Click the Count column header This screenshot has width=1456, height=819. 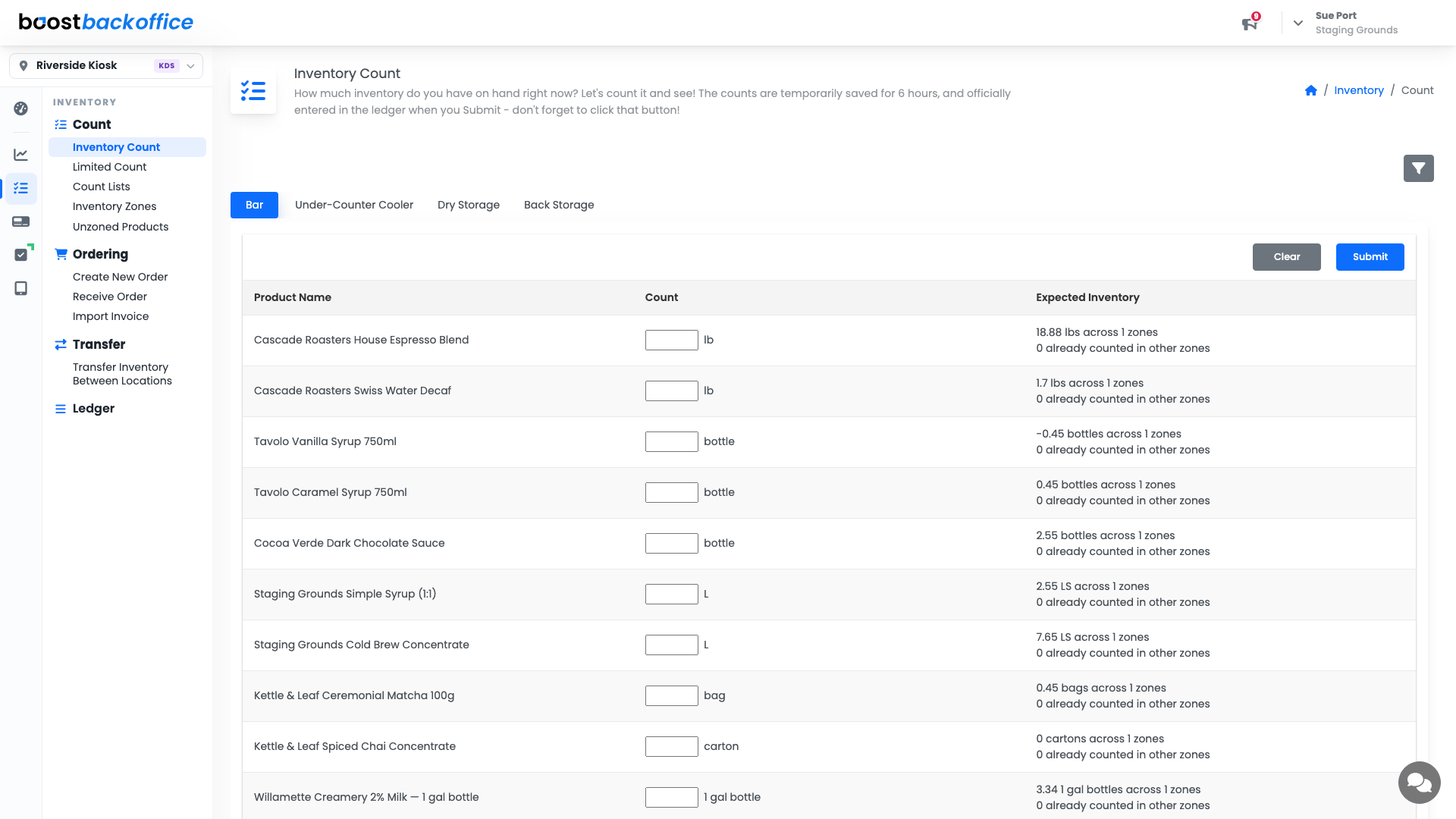pyautogui.click(x=661, y=297)
